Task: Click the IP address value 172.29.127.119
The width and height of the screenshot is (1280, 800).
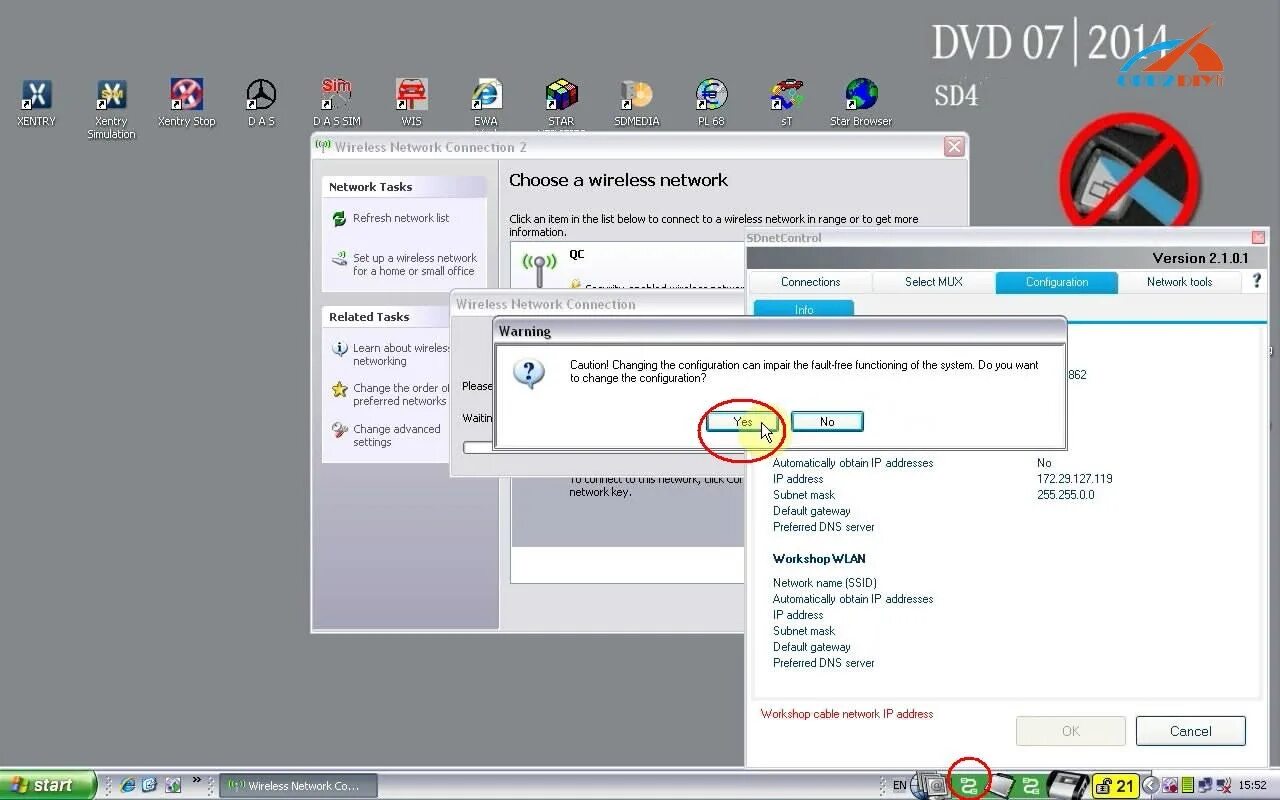Action: pyautogui.click(x=1075, y=479)
